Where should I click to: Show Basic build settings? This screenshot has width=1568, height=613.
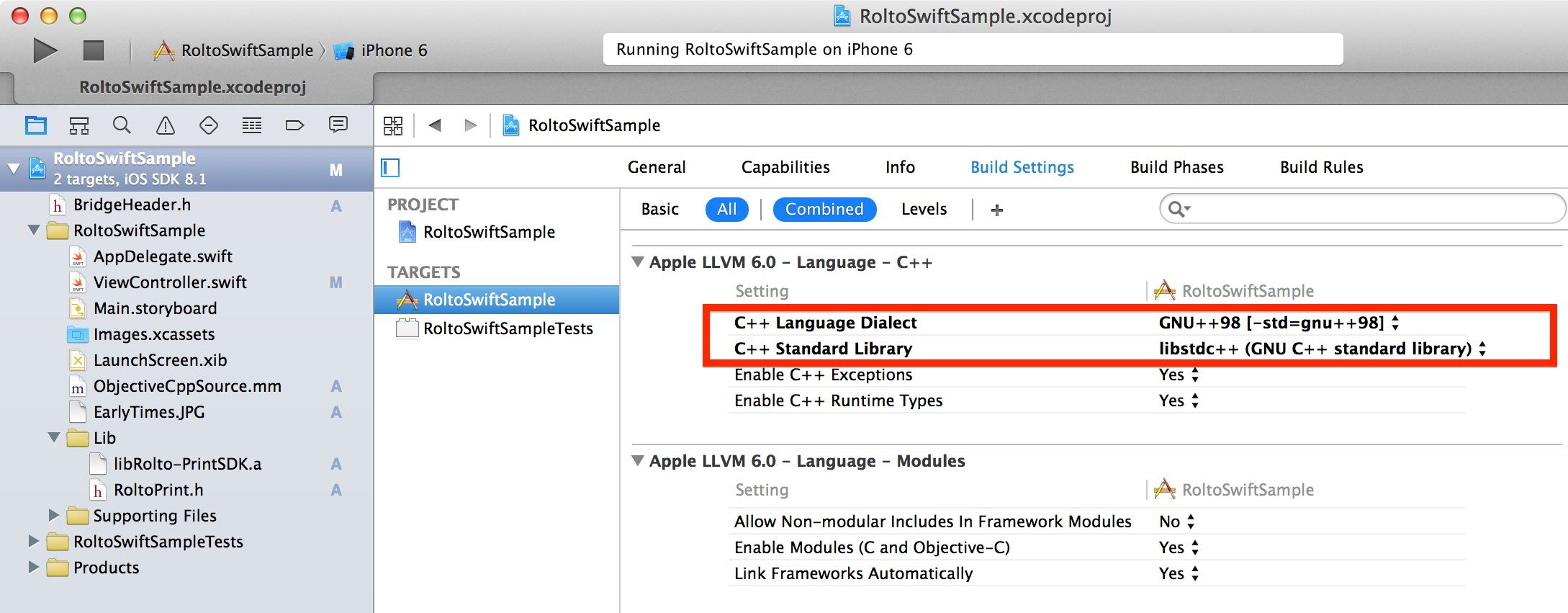point(660,209)
